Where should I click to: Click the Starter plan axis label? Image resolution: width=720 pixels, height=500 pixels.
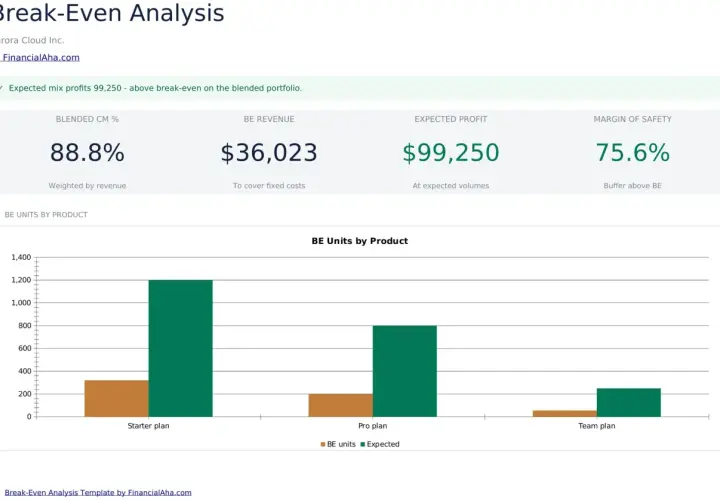pyautogui.click(x=148, y=426)
